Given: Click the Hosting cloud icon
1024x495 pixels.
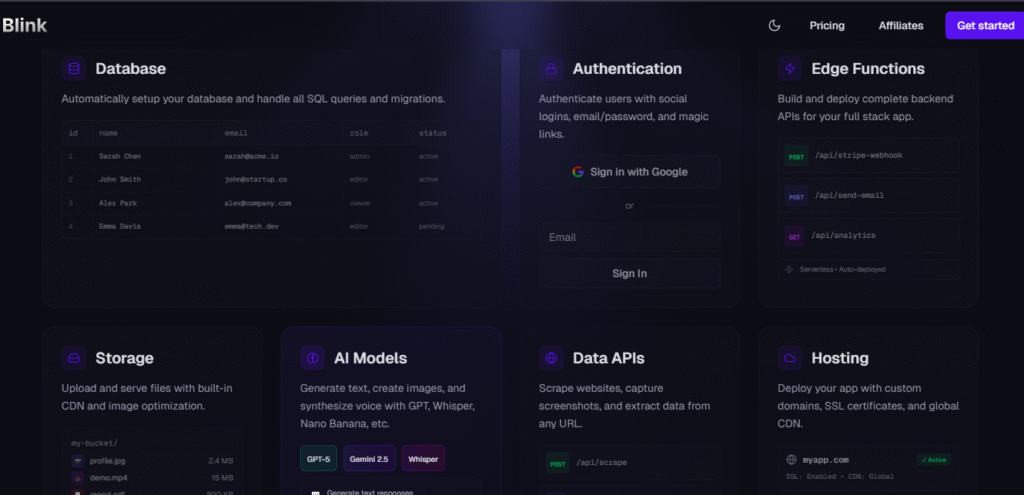Looking at the screenshot, I should 790,358.
